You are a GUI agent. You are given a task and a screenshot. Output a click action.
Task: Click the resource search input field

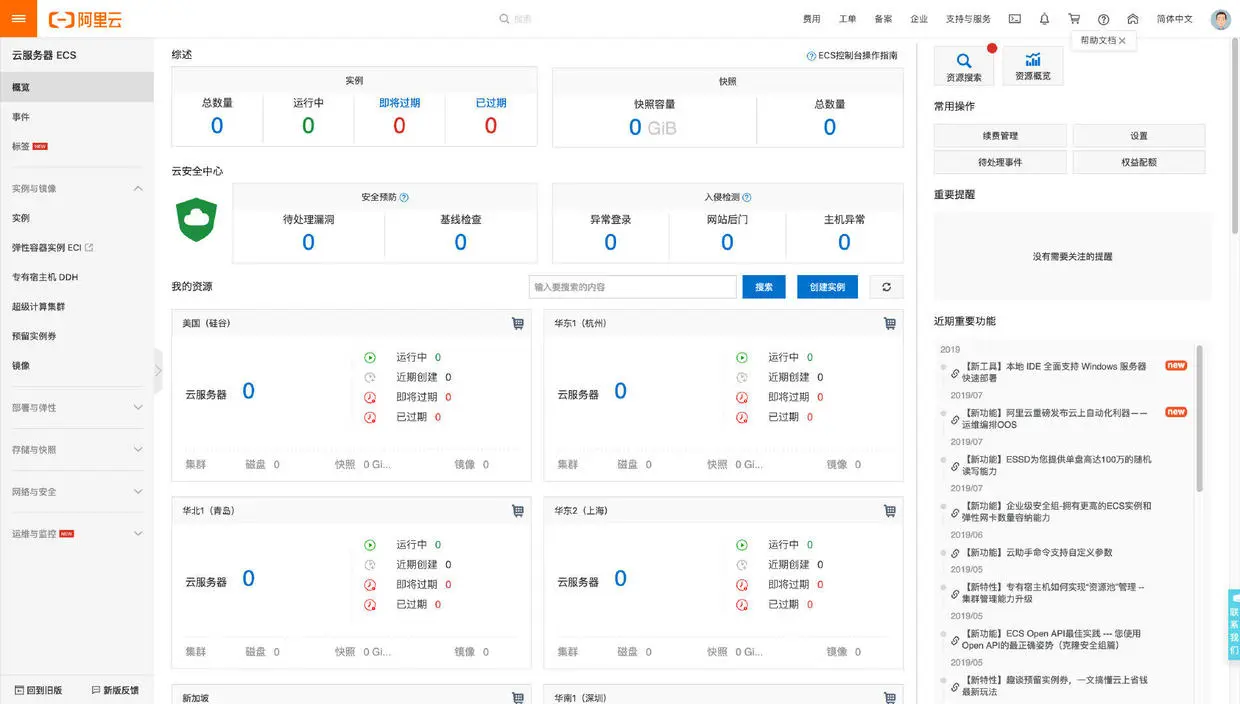click(633, 287)
